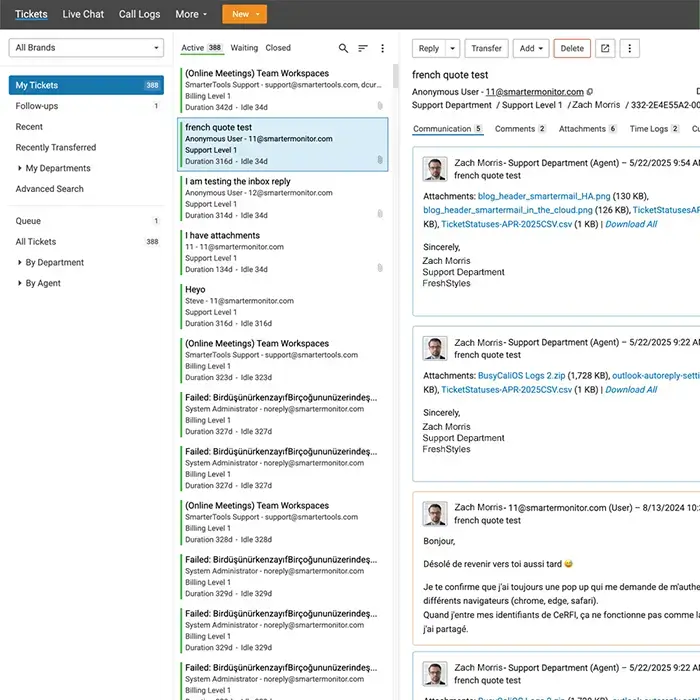Click paperclip icon on inbox reply ticket
Image resolution: width=700 pixels, height=700 pixels.
380,214
